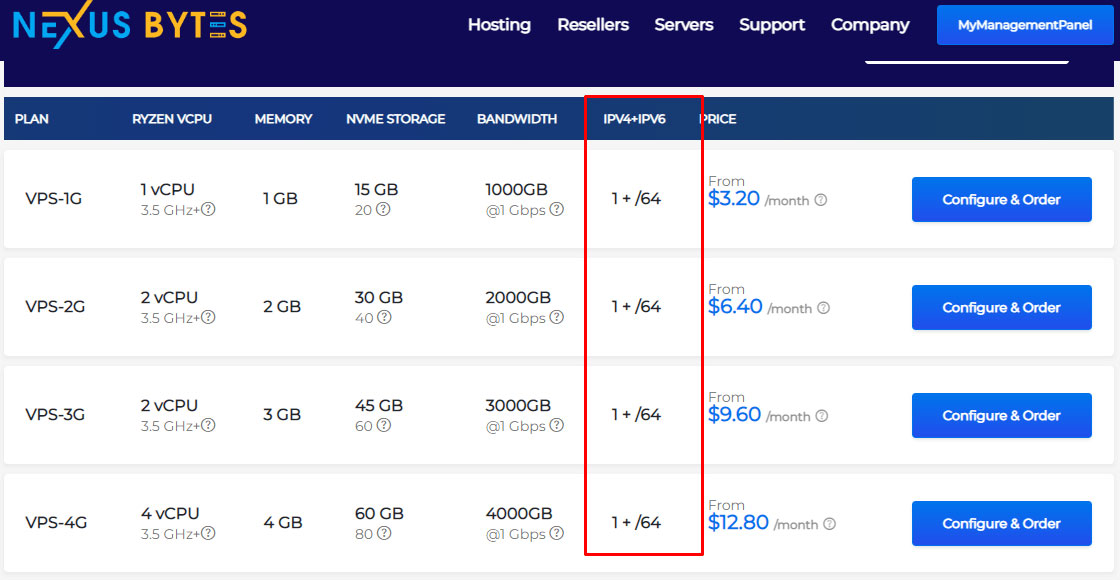This screenshot has height=580, width=1120.
Task: Click the RYZEN VCPU column header
Action: [x=172, y=119]
